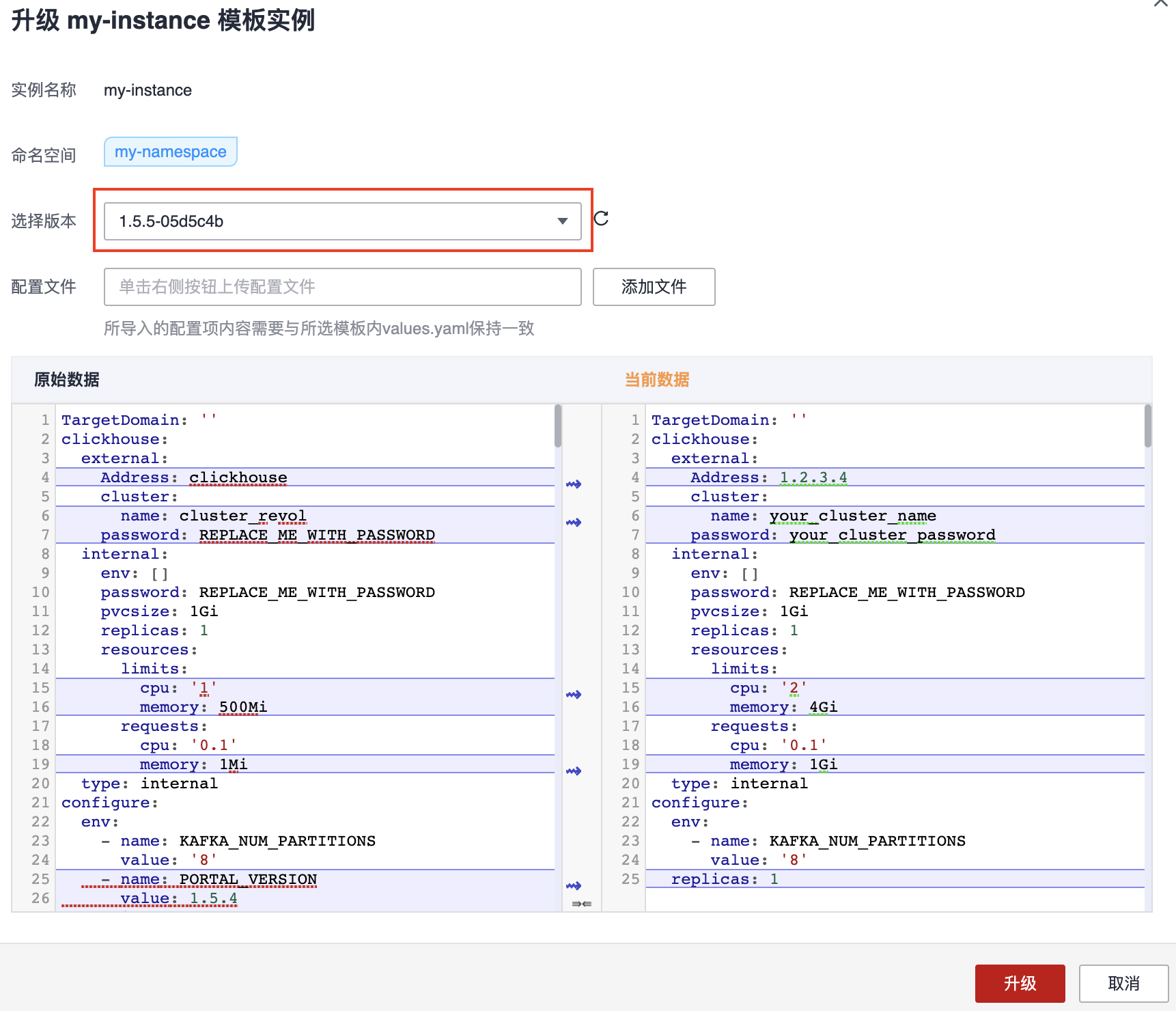Screen dimensions: 1176x1011
Task: Click 'Address: 1.2.3.4' in current data
Action: 769,477
